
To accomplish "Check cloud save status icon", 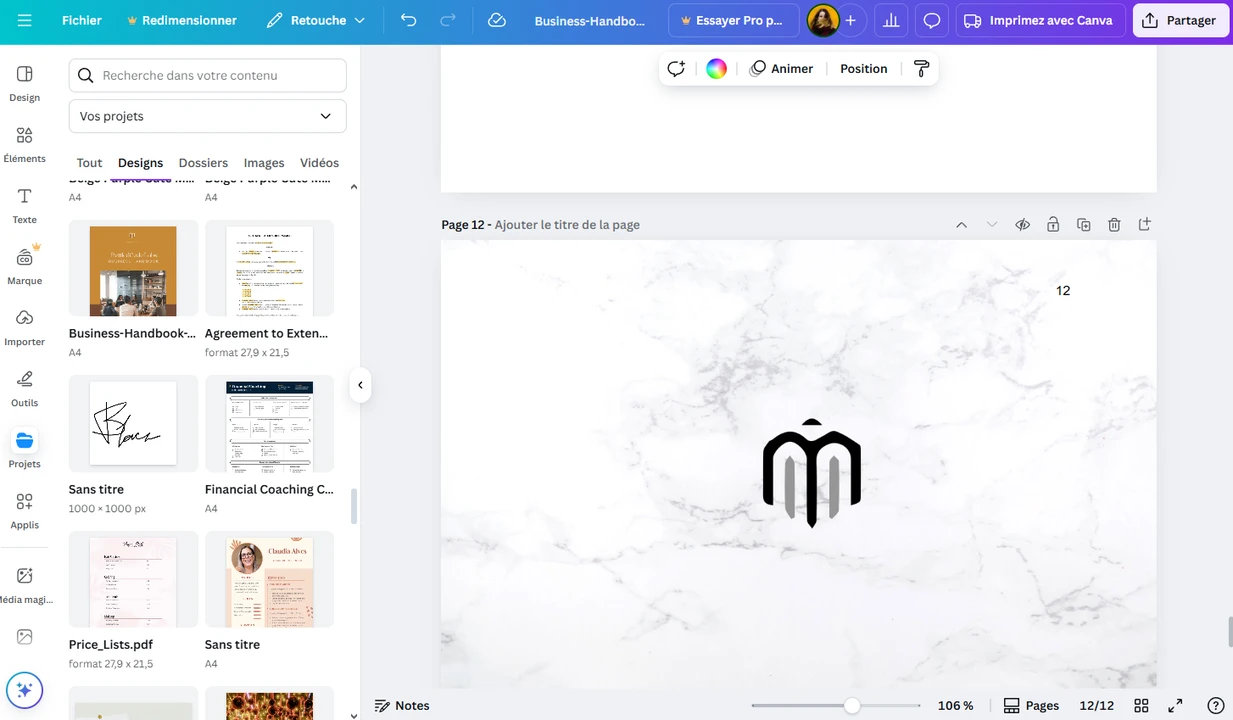I will pos(497,20).
